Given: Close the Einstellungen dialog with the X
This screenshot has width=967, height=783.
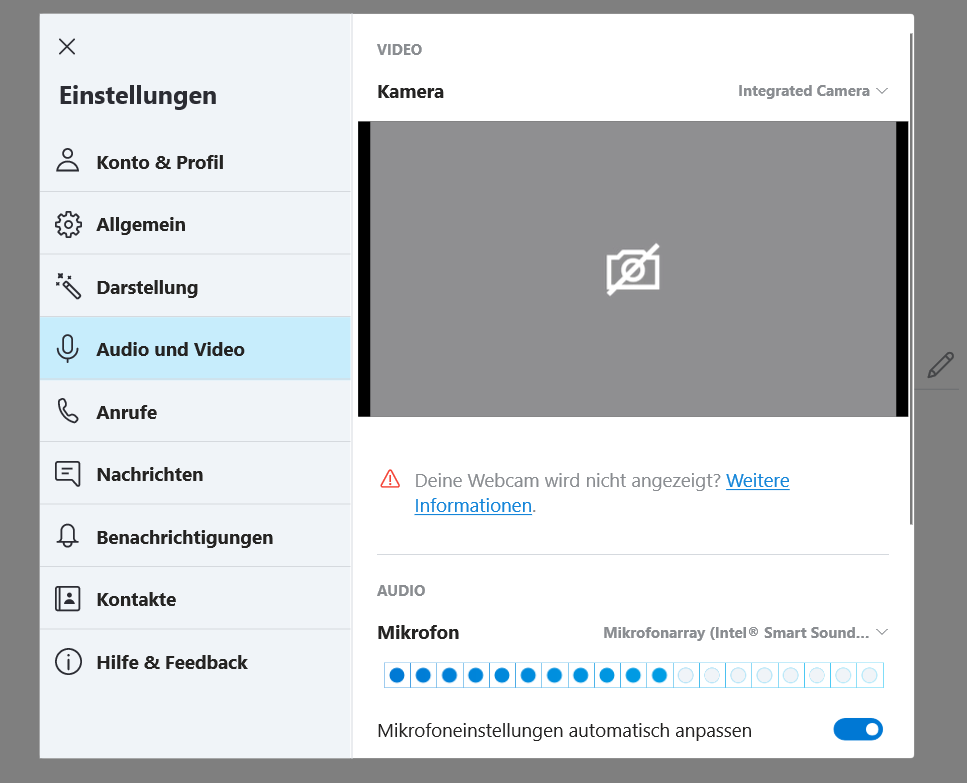Looking at the screenshot, I should coord(67,46).
